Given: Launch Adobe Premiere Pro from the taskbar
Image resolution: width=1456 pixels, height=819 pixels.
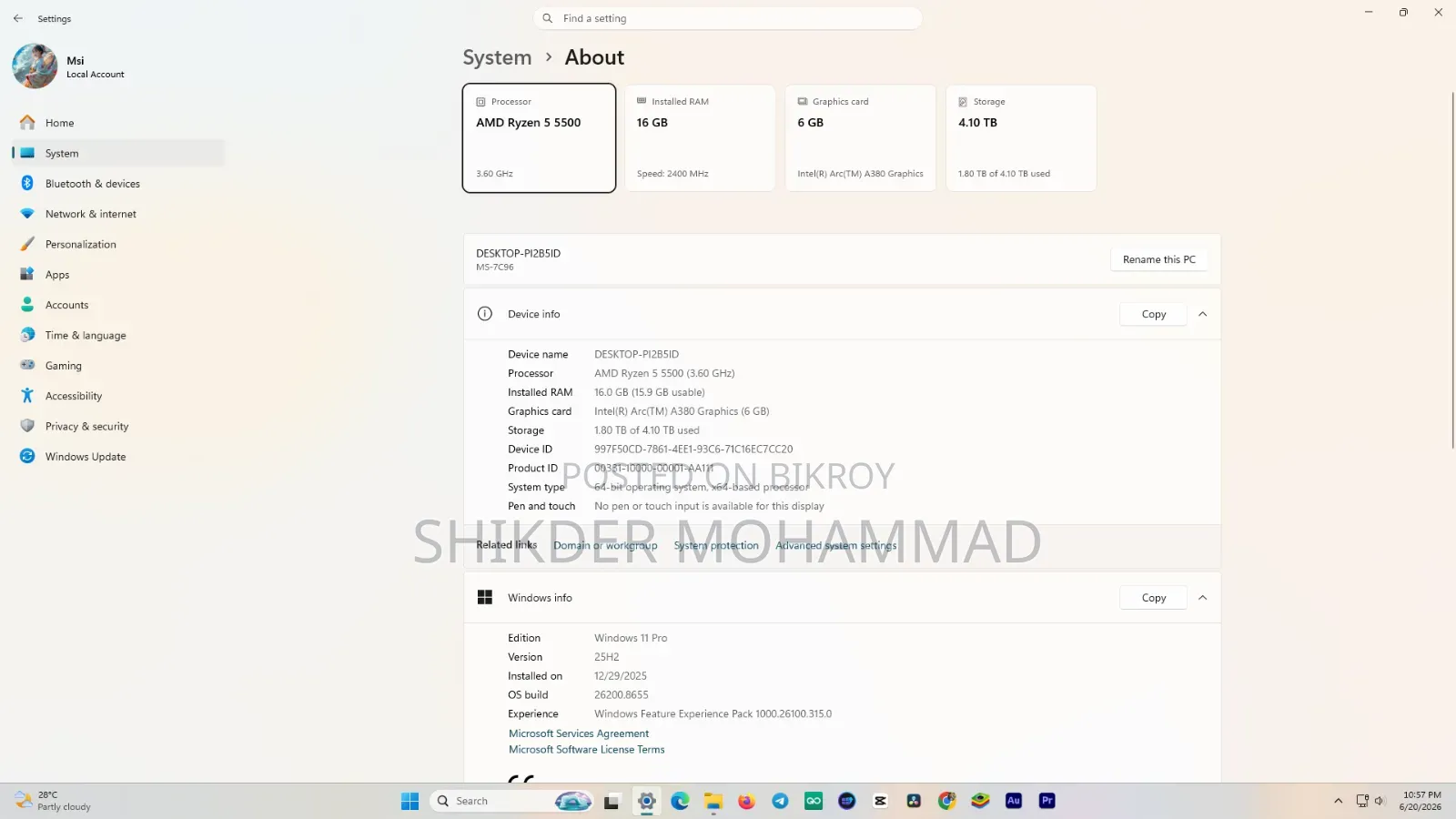Looking at the screenshot, I should coord(1047,801).
